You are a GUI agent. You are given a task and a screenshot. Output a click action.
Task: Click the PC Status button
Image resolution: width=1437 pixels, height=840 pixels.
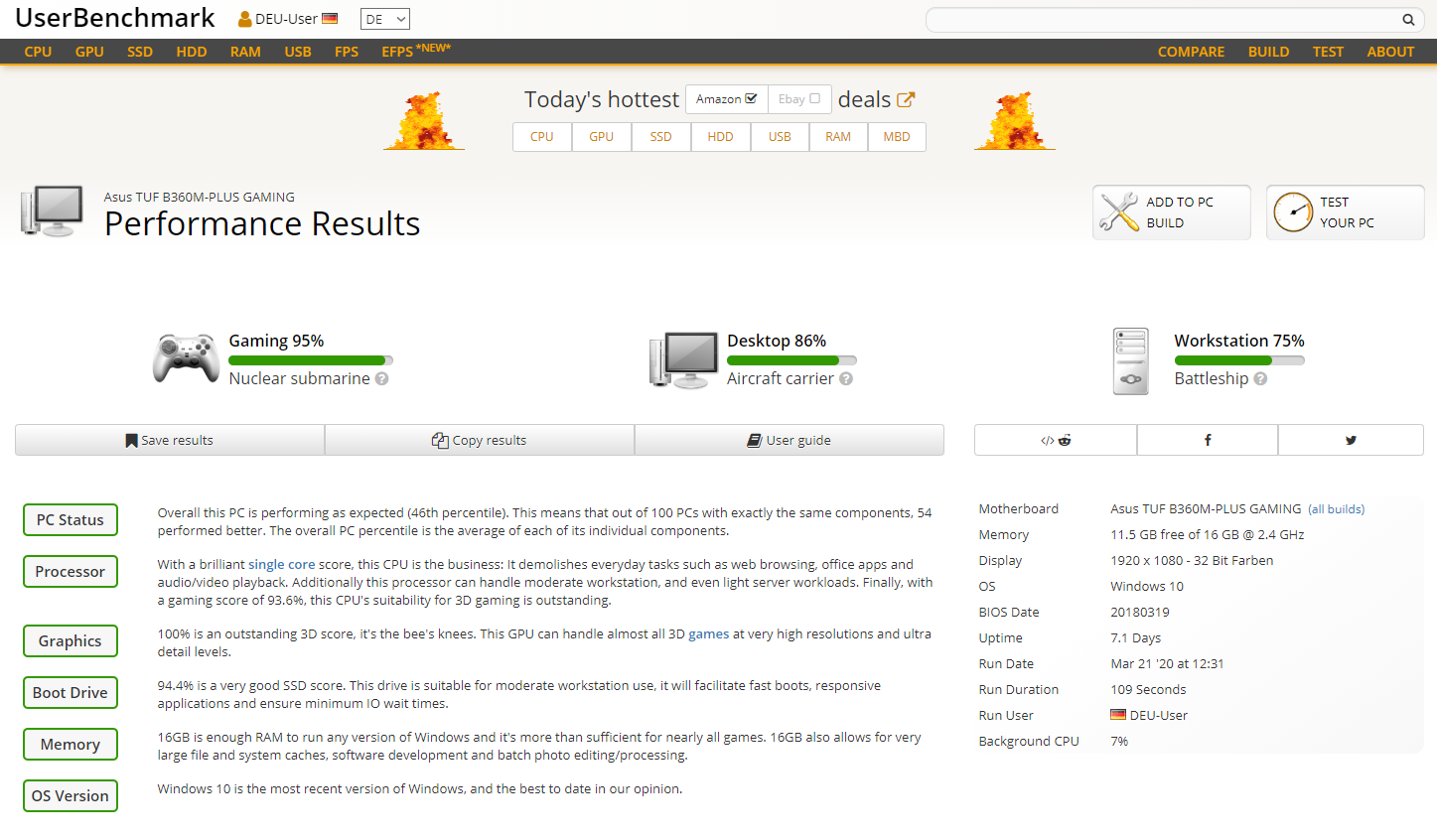tap(71, 520)
